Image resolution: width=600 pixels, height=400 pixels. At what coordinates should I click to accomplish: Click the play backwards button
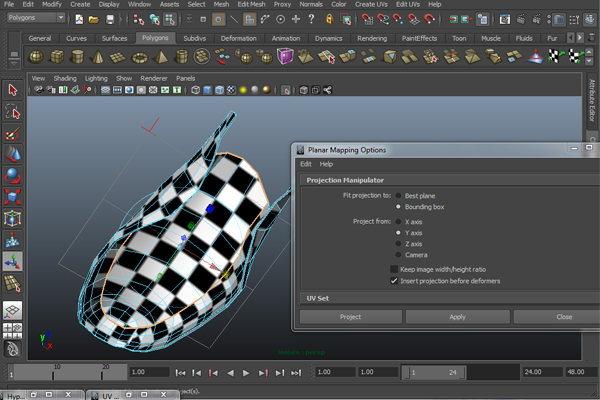click(x=230, y=373)
